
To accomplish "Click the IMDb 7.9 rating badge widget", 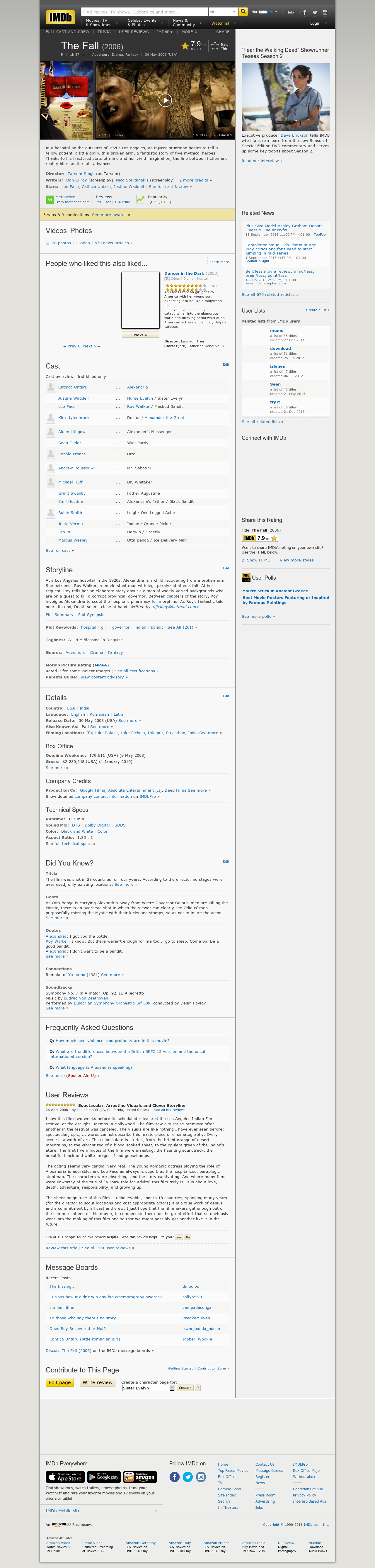I will tap(260, 538).
